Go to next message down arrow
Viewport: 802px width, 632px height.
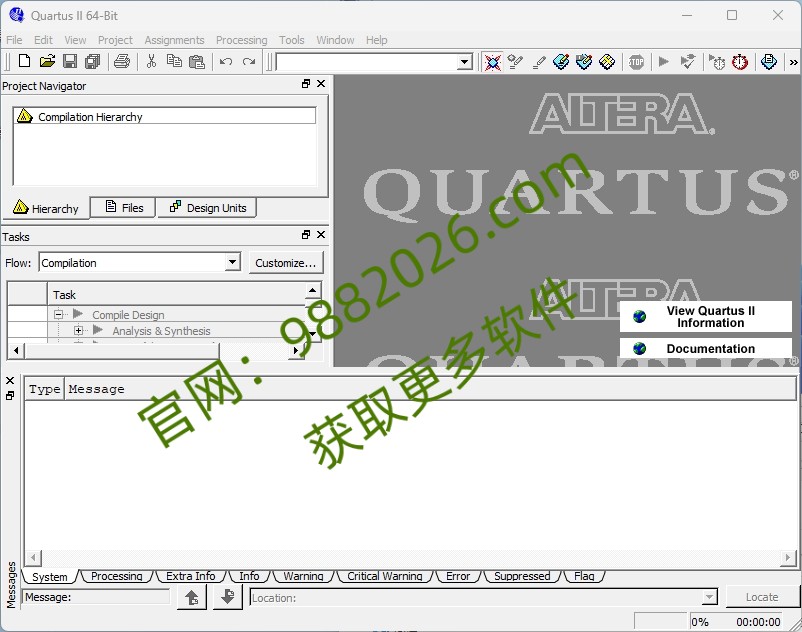(228, 597)
